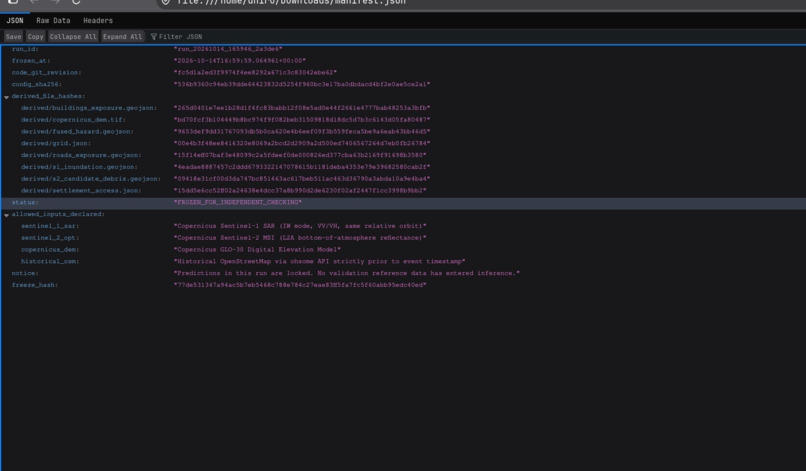Focus the Filter JSON search field

coord(180,37)
